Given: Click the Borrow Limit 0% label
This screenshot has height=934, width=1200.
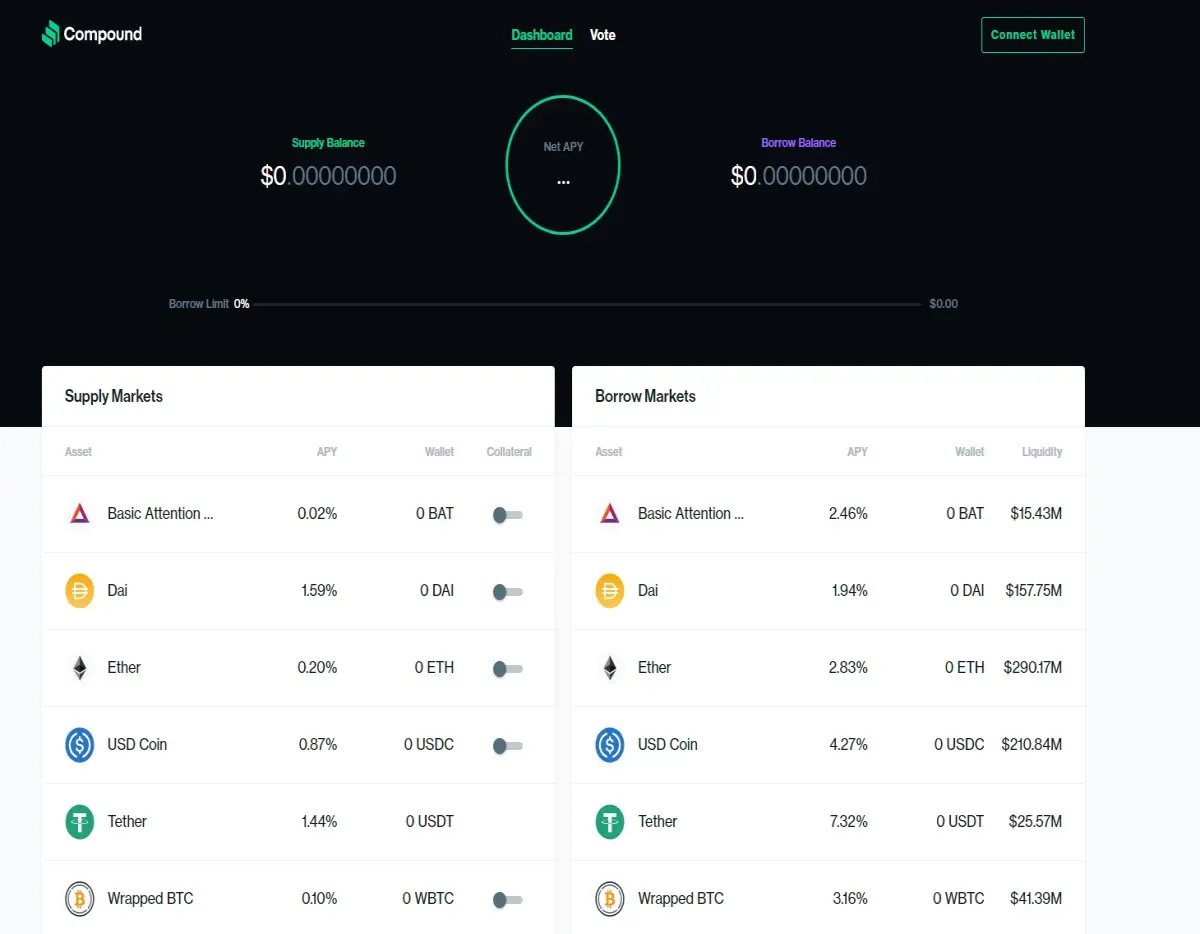Looking at the screenshot, I should point(209,304).
